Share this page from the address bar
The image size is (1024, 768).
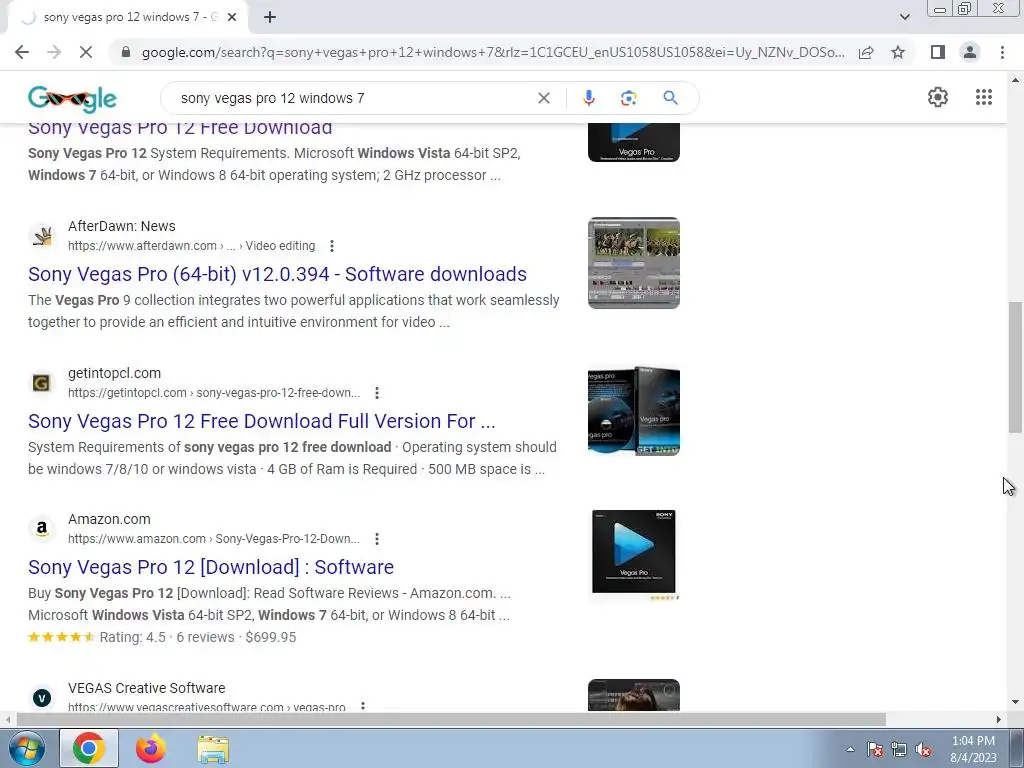click(866, 52)
